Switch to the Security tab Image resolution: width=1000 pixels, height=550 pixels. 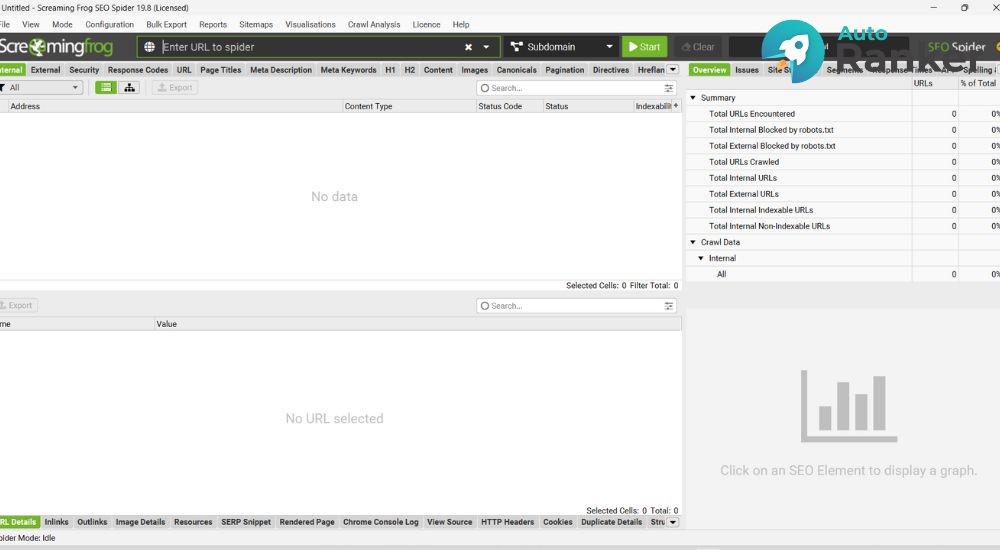pos(84,70)
